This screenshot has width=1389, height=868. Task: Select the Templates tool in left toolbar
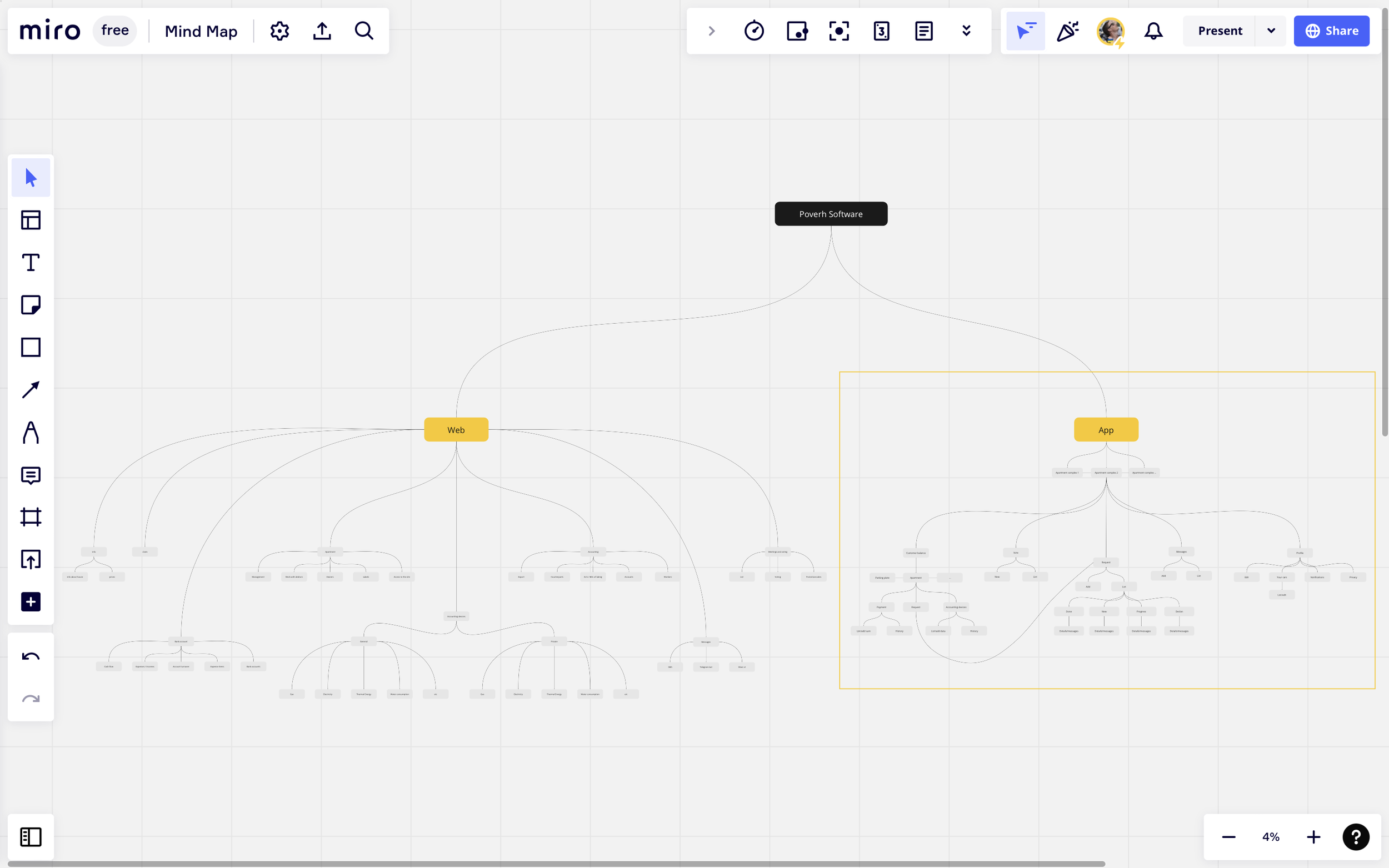[x=31, y=220]
